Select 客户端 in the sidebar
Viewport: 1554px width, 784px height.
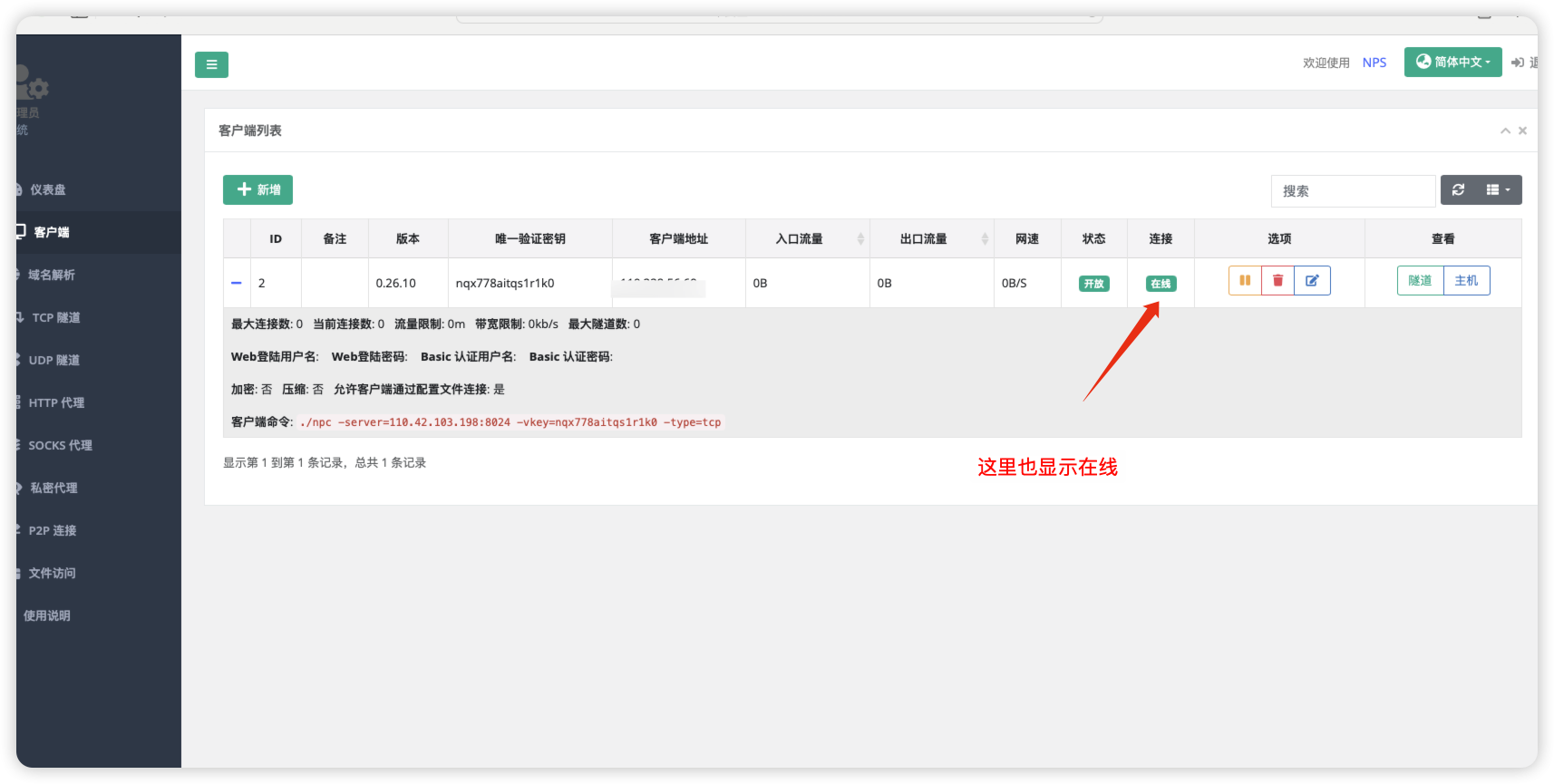point(98,232)
